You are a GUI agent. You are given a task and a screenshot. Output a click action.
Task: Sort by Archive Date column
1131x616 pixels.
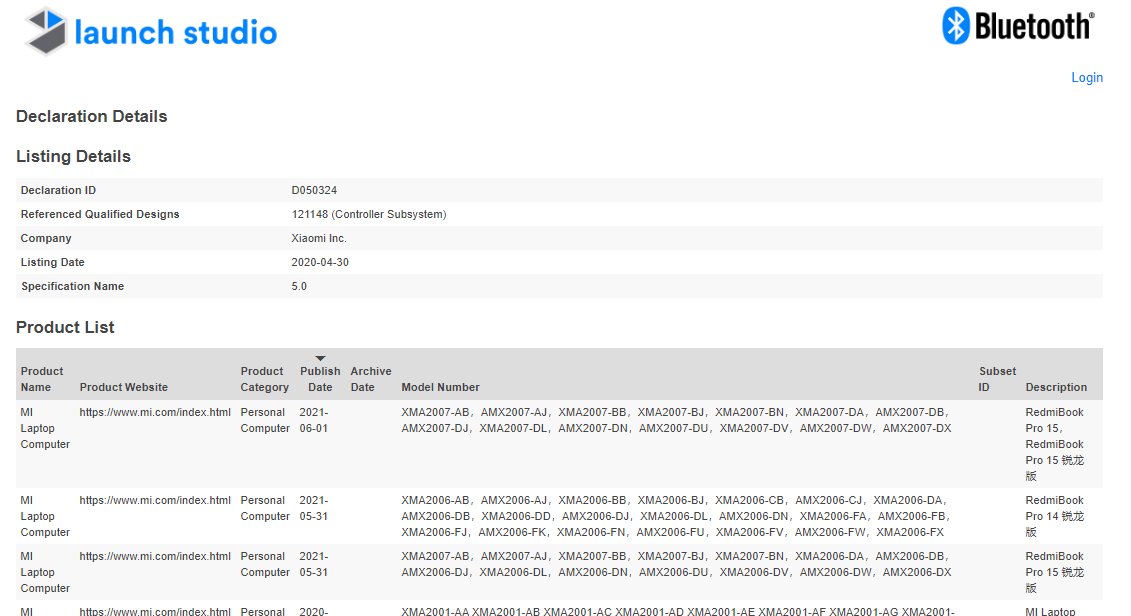pyautogui.click(x=371, y=379)
